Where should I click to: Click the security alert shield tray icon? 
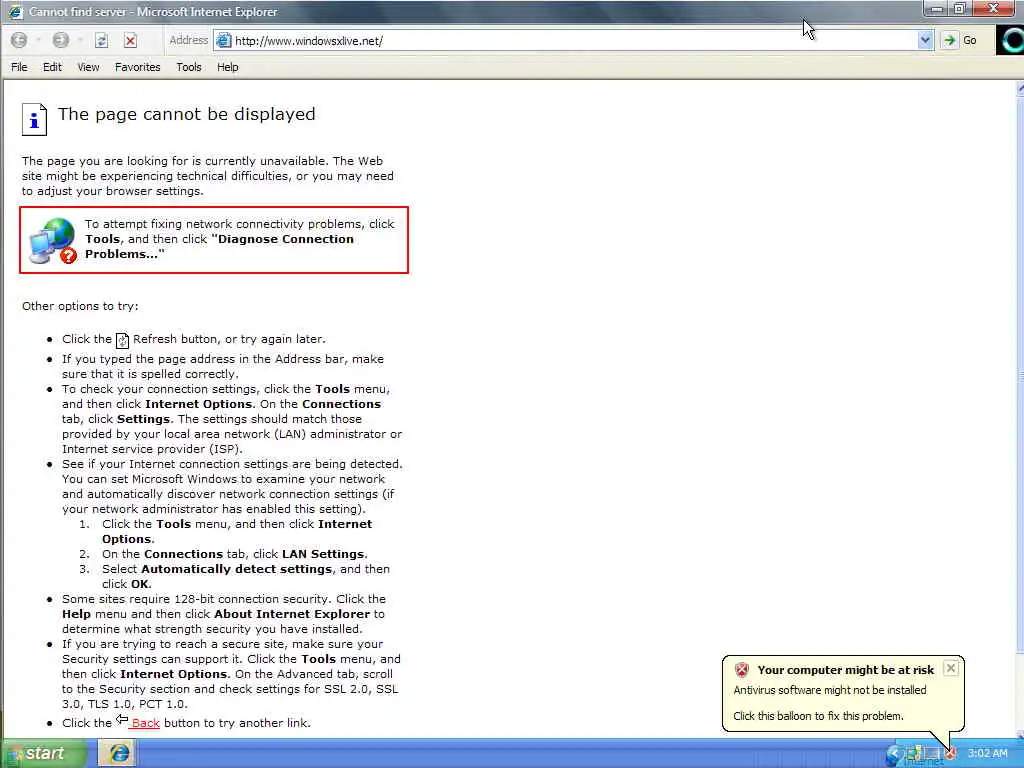951,754
